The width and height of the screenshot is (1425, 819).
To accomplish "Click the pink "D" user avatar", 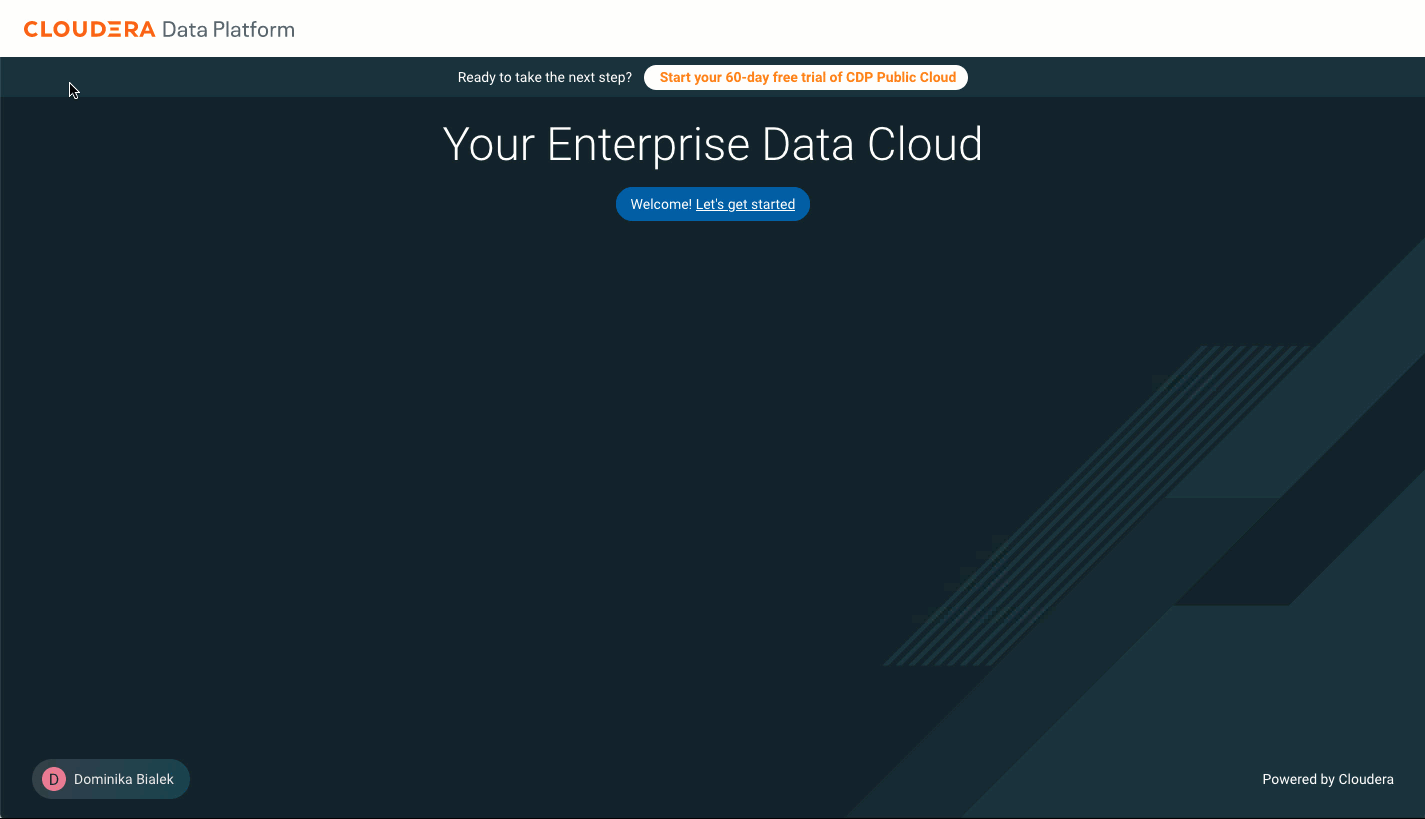I will pyautogui.click(x=54, y=779).
